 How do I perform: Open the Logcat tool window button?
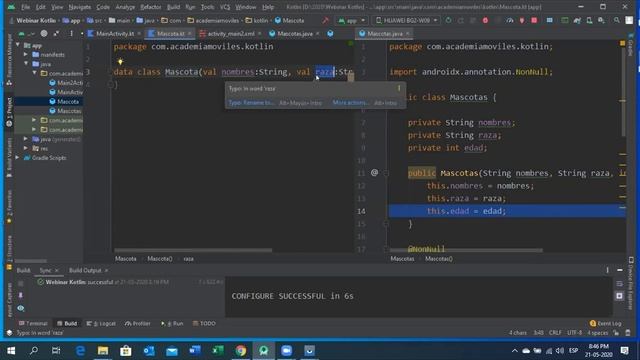101,324
